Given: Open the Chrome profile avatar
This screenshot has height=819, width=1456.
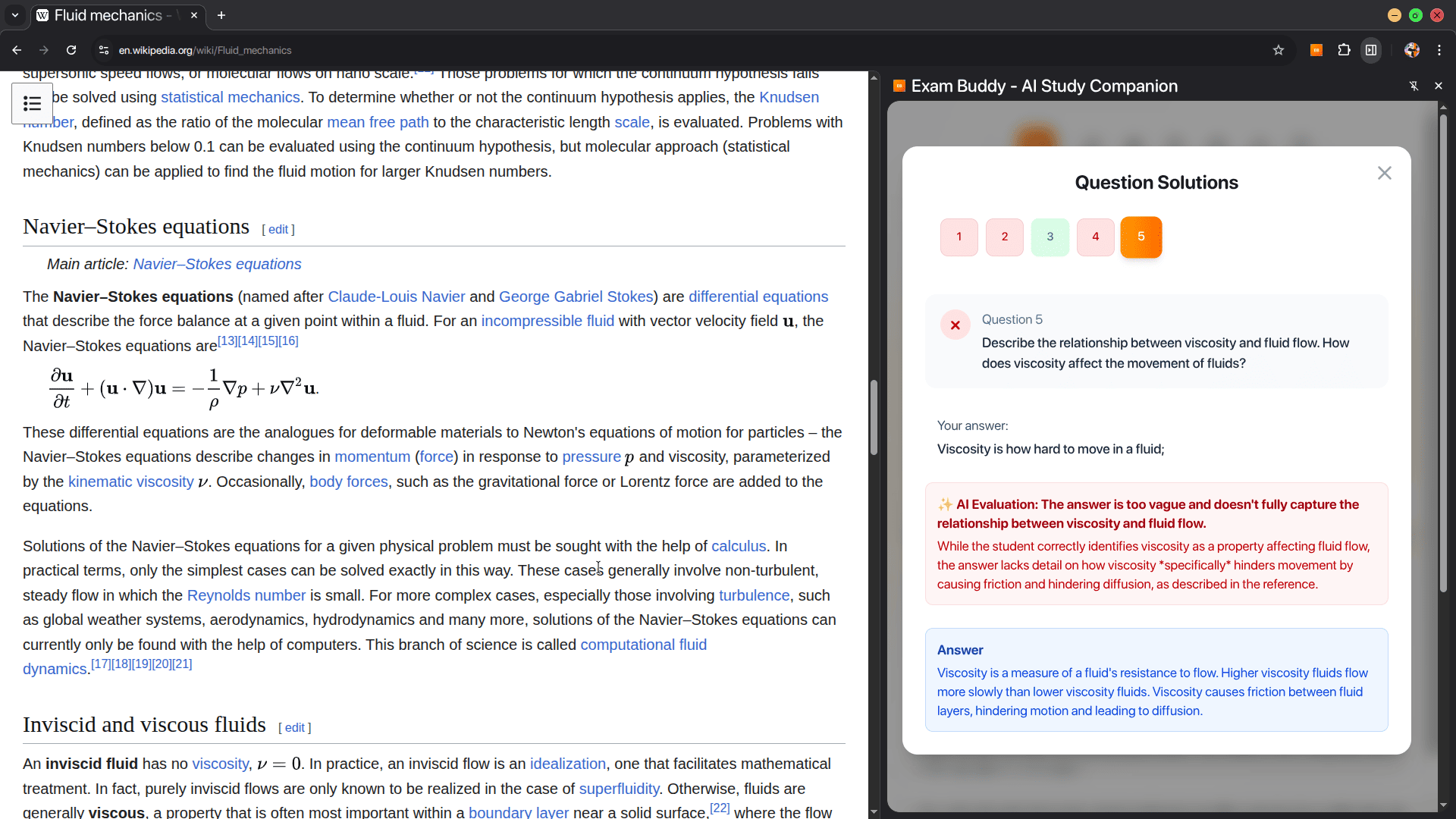Looking at the screenshot, I should tap(1411, 50).
